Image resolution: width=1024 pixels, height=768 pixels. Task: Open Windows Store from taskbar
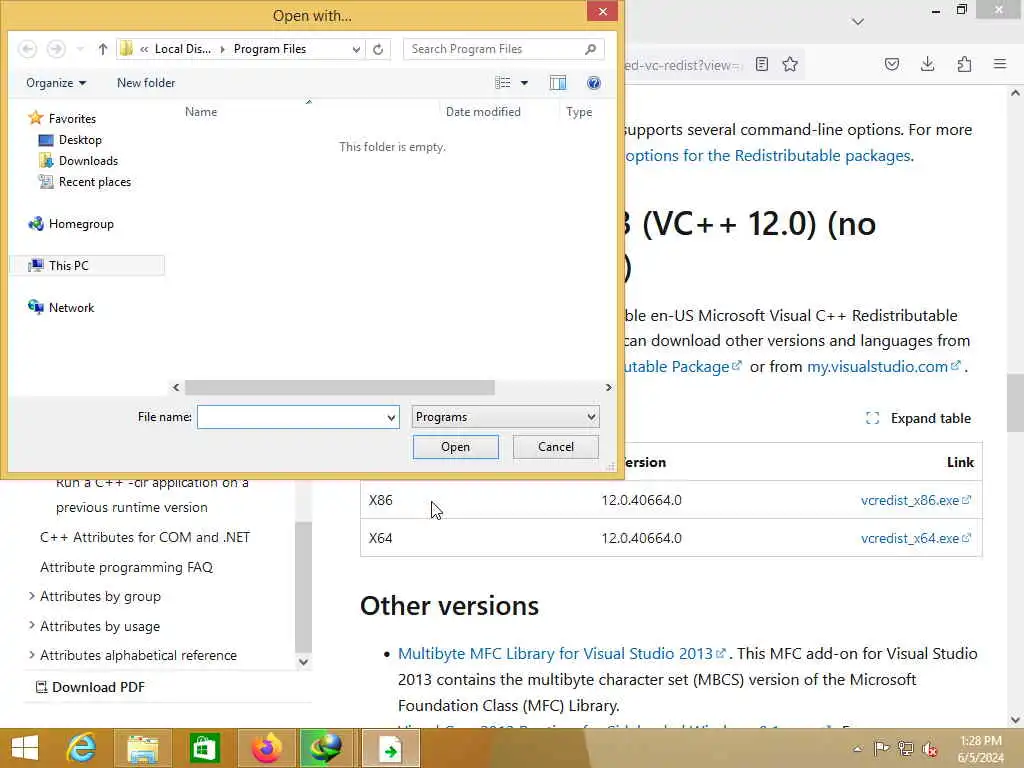(x=204, y=748)
